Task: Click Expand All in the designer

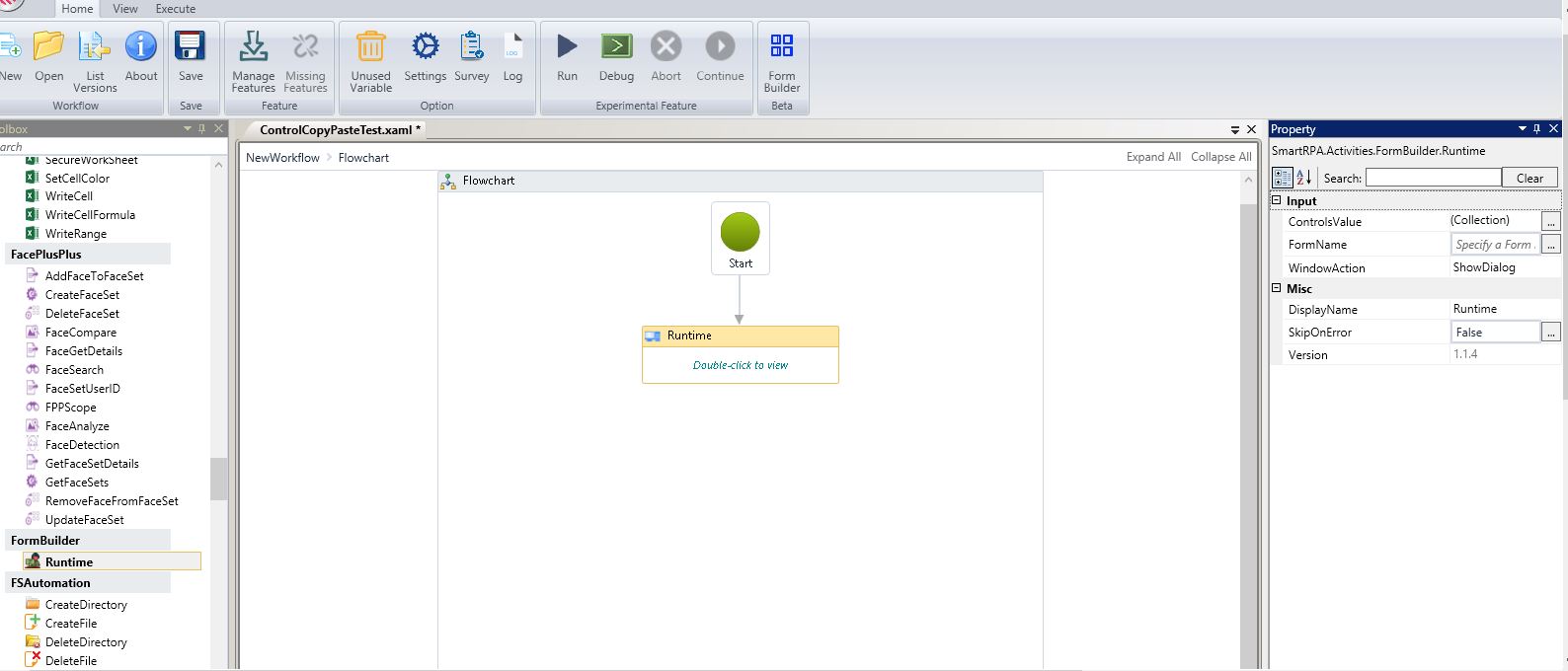Action: click(1152, 157)
